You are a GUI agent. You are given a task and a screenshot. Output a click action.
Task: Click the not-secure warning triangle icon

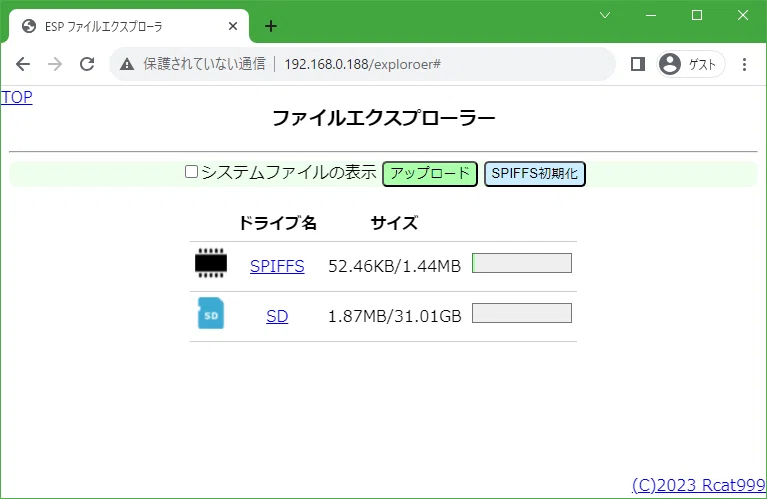pyautogui.click(x=127, y=64)
